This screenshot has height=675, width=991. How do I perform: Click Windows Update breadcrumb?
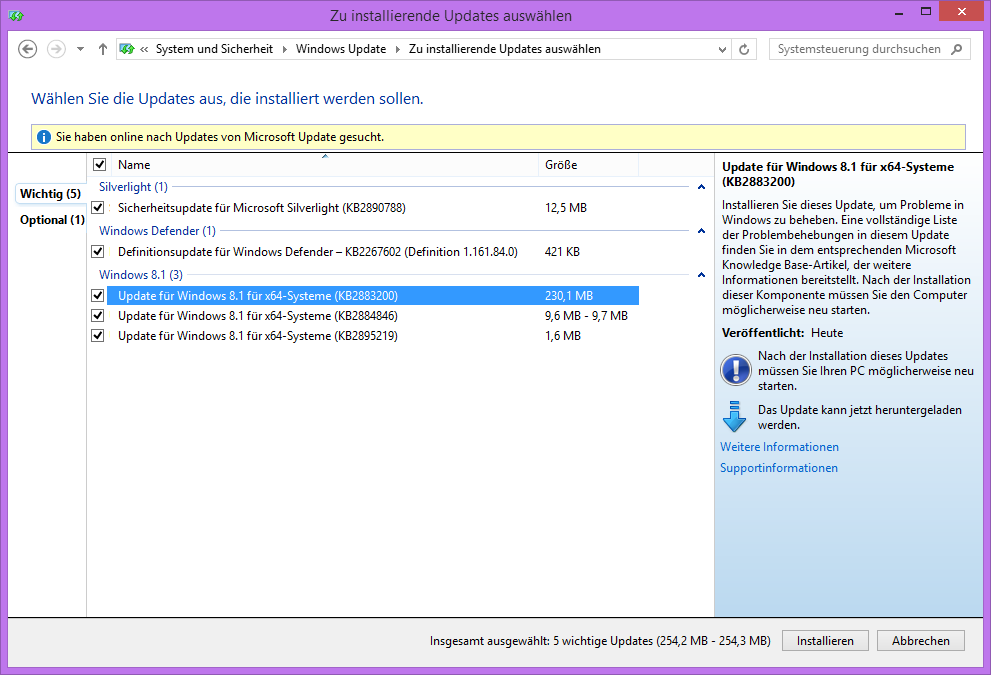[341, 49]
